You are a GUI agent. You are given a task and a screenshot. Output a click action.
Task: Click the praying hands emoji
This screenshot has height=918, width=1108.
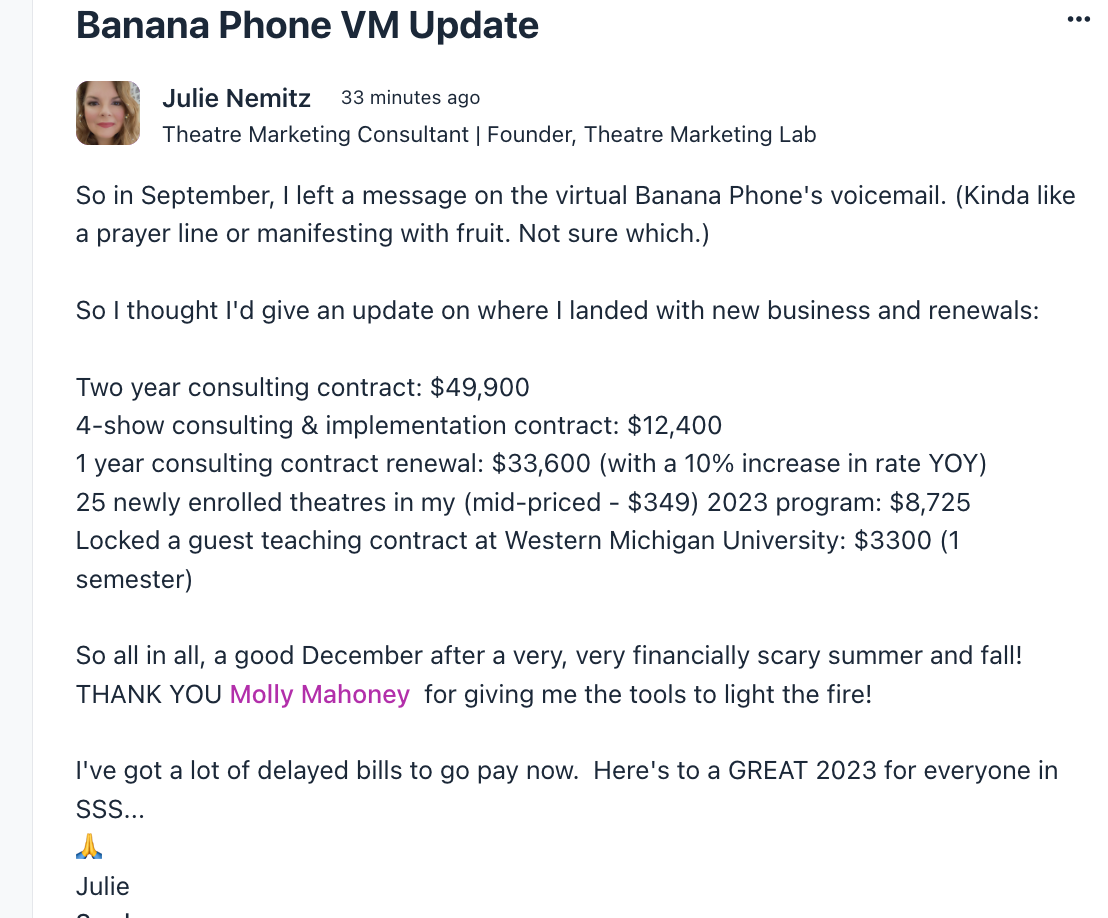click(x=89, y=849)
